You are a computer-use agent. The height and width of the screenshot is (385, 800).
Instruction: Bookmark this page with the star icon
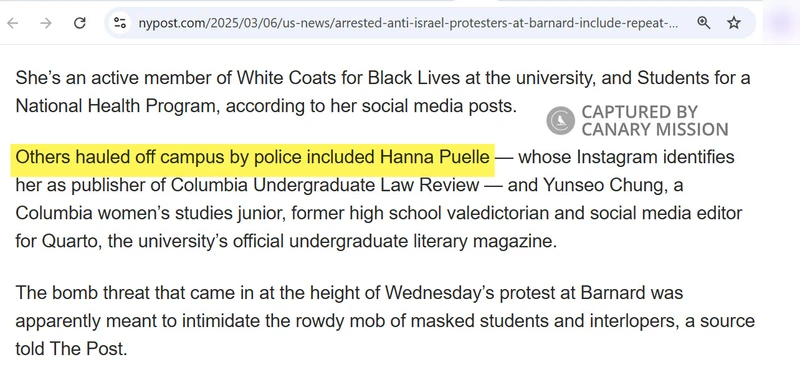(x=734, y=23)
